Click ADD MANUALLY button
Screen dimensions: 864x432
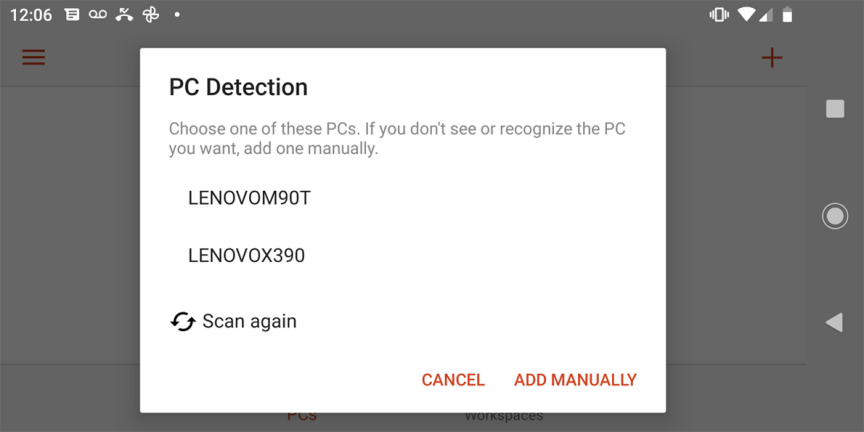[x=575, y=380]
